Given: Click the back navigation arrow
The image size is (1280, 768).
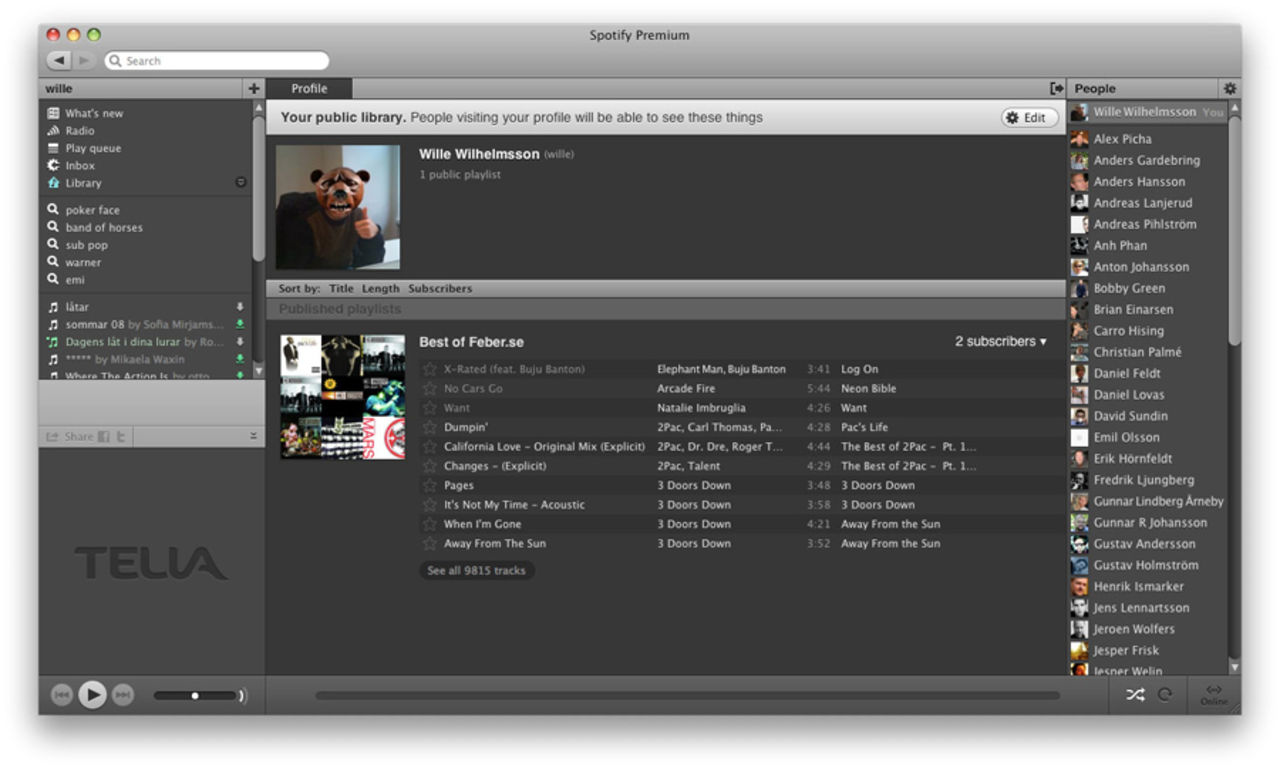Looking at the screenshot, I should (x=58, y=61).
